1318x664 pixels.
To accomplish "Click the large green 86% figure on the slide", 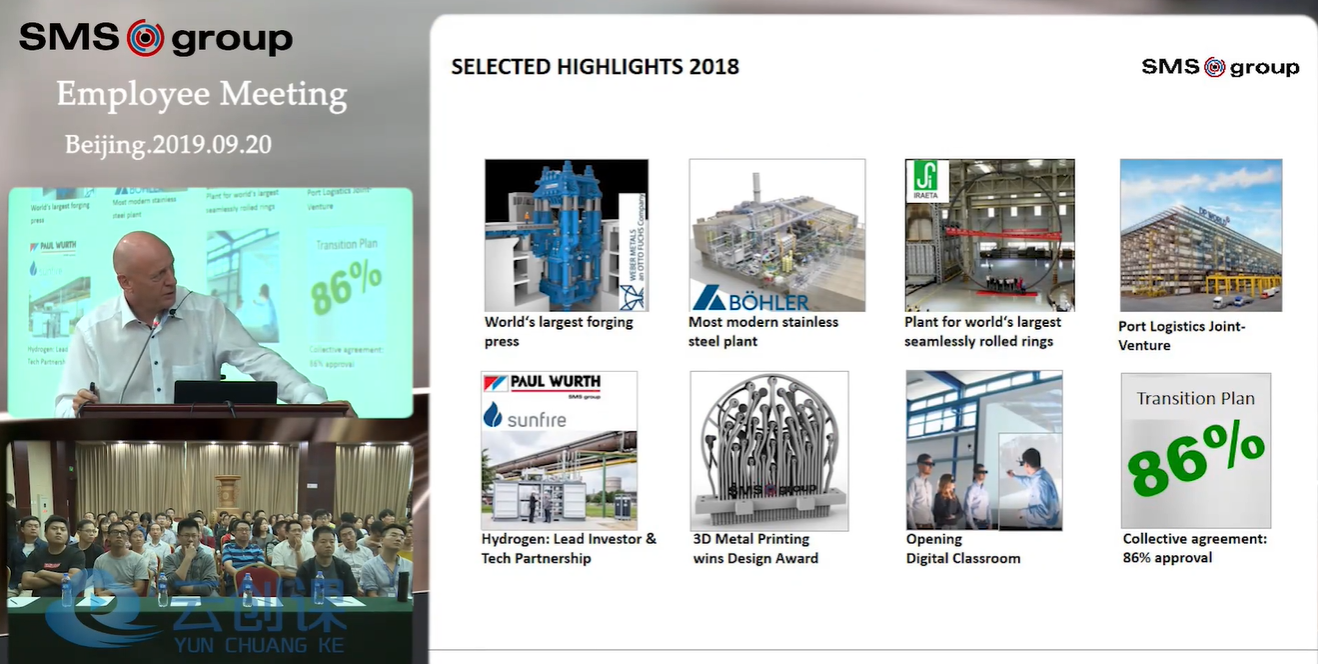I will (x=1195, y=457).
